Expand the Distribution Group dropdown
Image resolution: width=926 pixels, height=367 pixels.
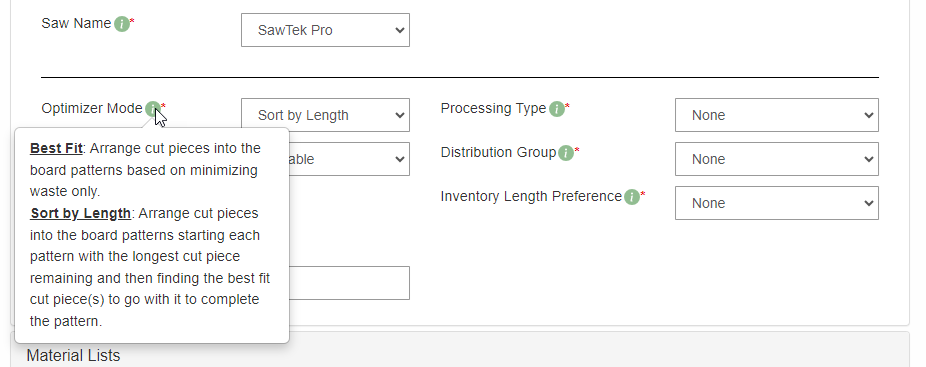pyautogui.click(x=777, y=159)
